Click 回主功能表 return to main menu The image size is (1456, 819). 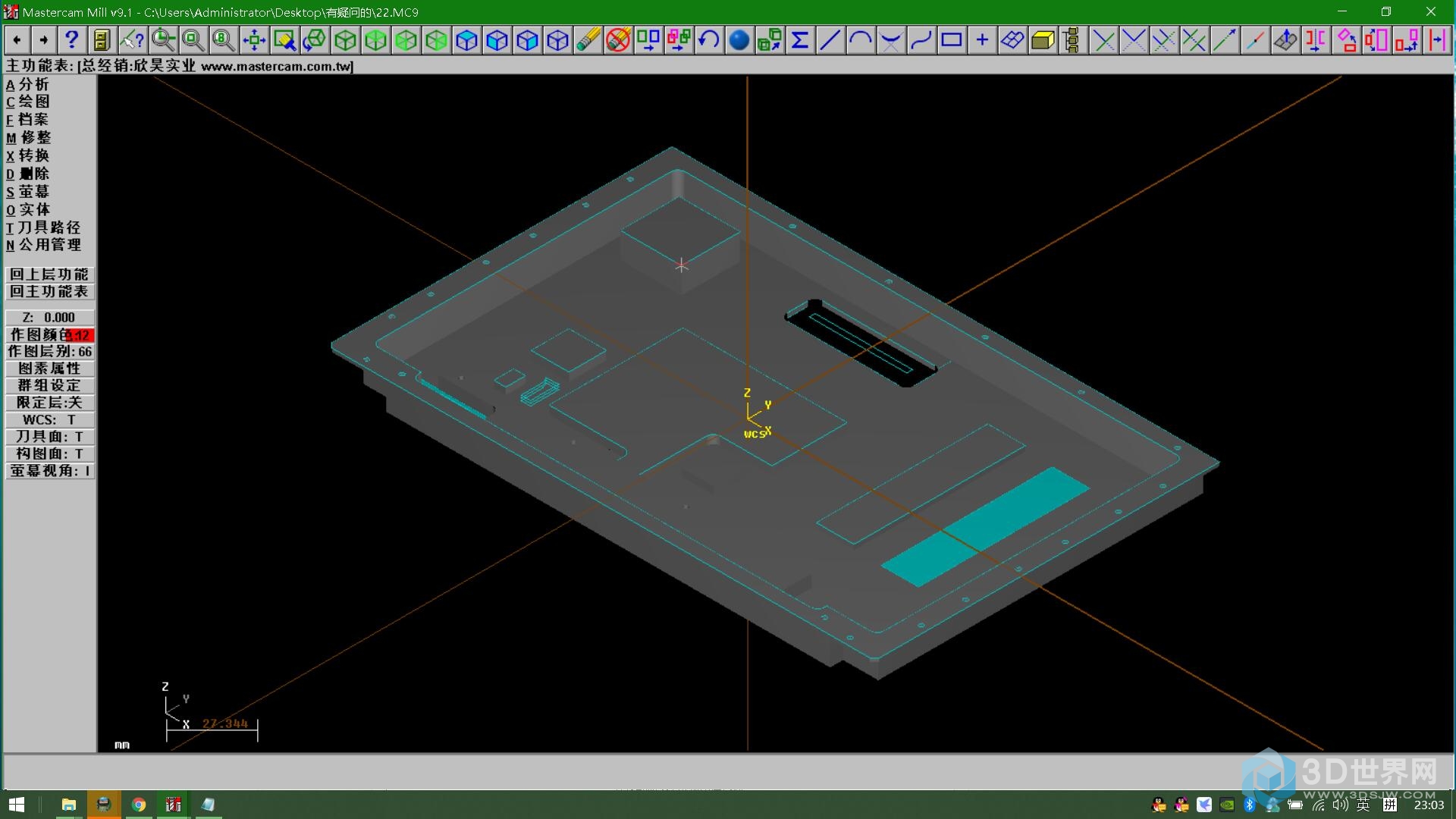click(48, 290)
